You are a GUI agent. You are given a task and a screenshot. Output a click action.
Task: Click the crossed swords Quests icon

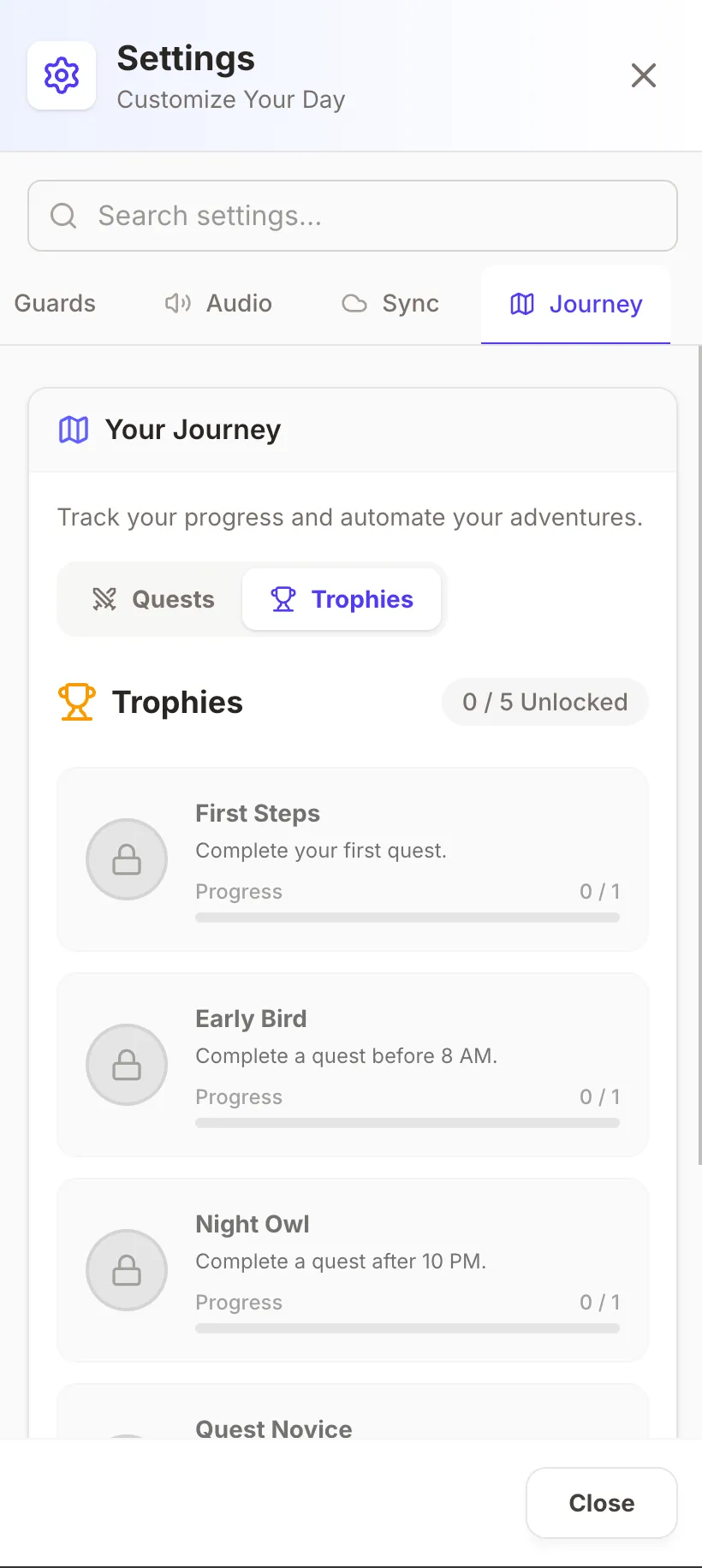pos(104,599)
